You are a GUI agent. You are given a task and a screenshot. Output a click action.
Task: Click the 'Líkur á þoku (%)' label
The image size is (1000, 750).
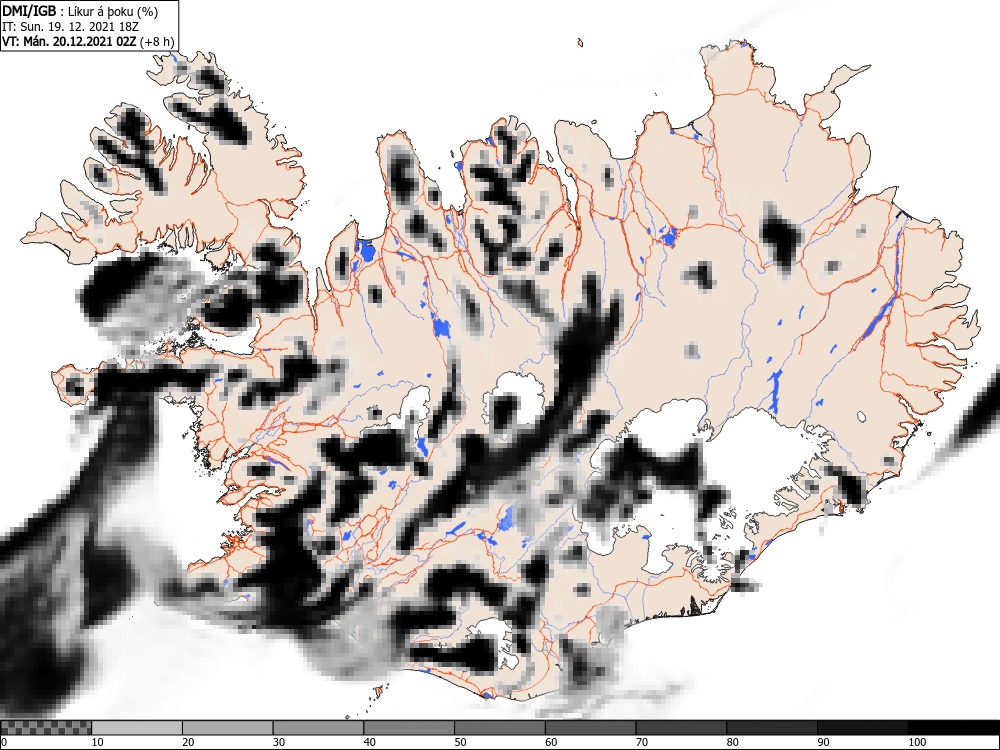113,11
